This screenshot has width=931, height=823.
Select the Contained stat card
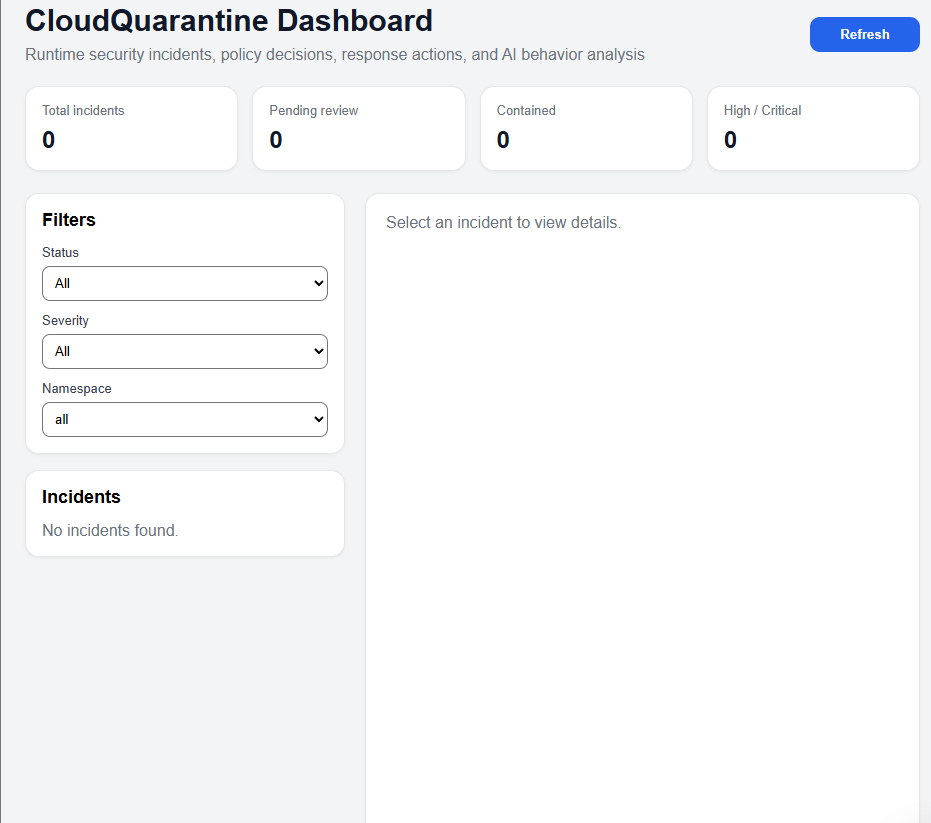(x=586, y=128)
